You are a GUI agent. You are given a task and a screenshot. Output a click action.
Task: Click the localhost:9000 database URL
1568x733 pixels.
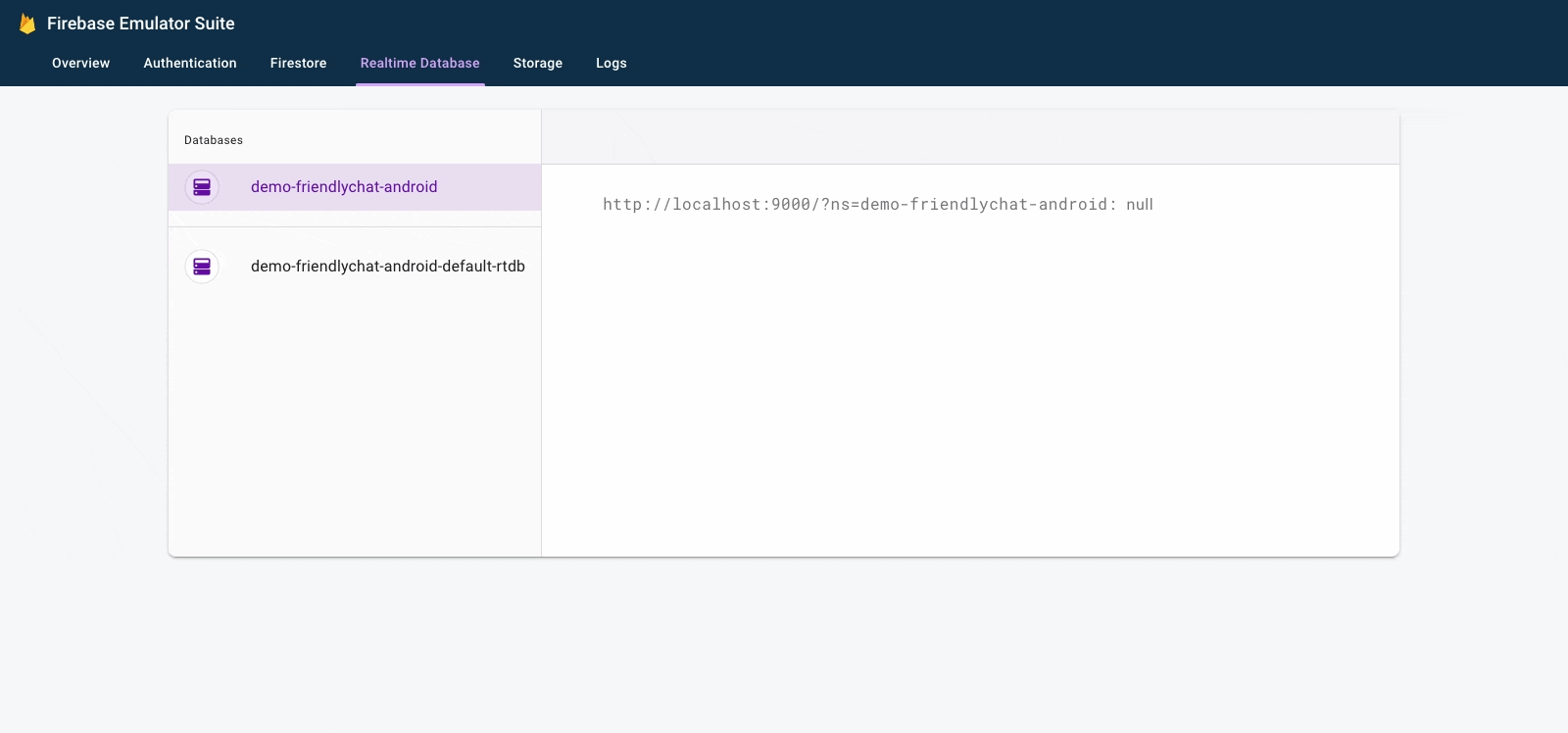pos(855,205)
